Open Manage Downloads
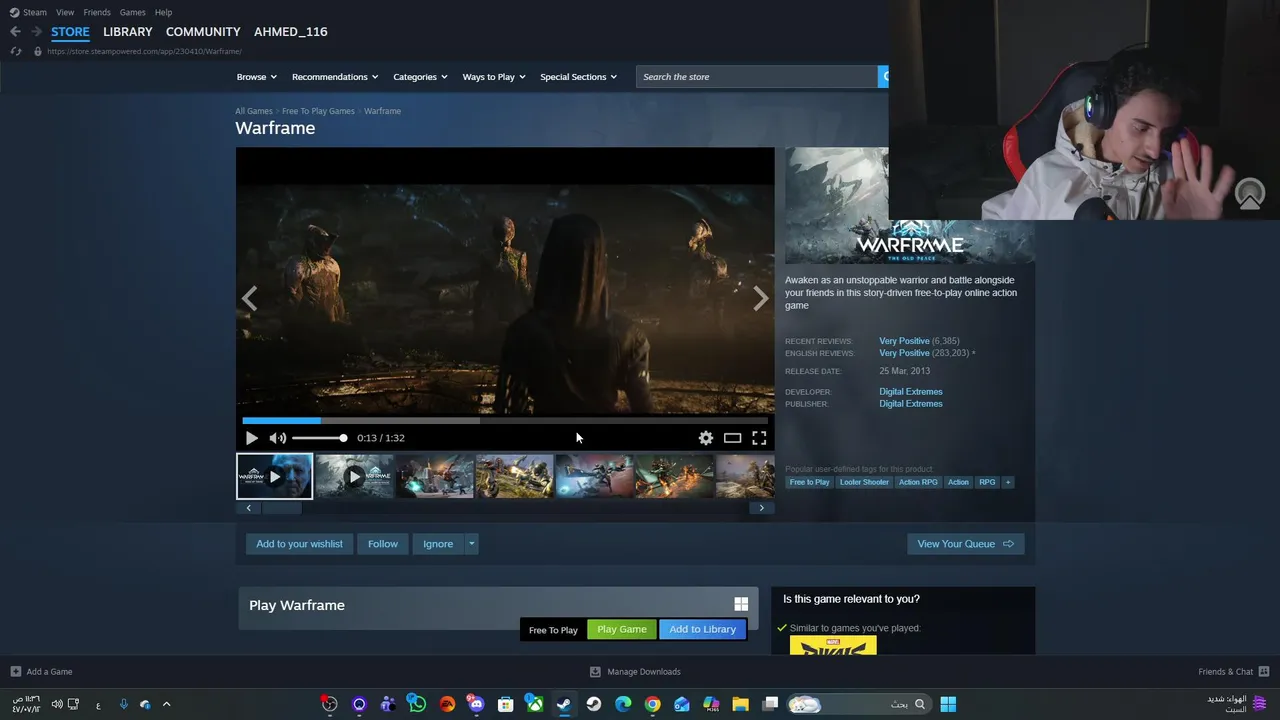 (635, 672)
